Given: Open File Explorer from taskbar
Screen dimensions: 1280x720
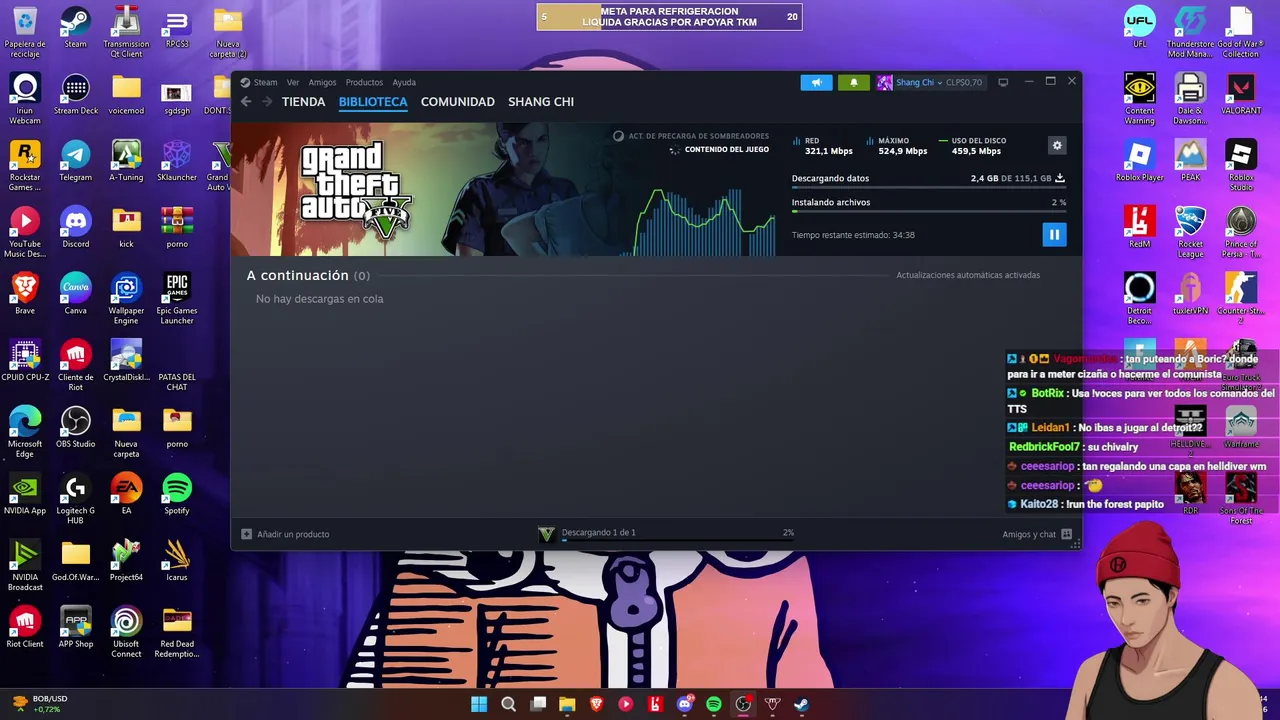Looking at the screenshot, I should [567, 704].
